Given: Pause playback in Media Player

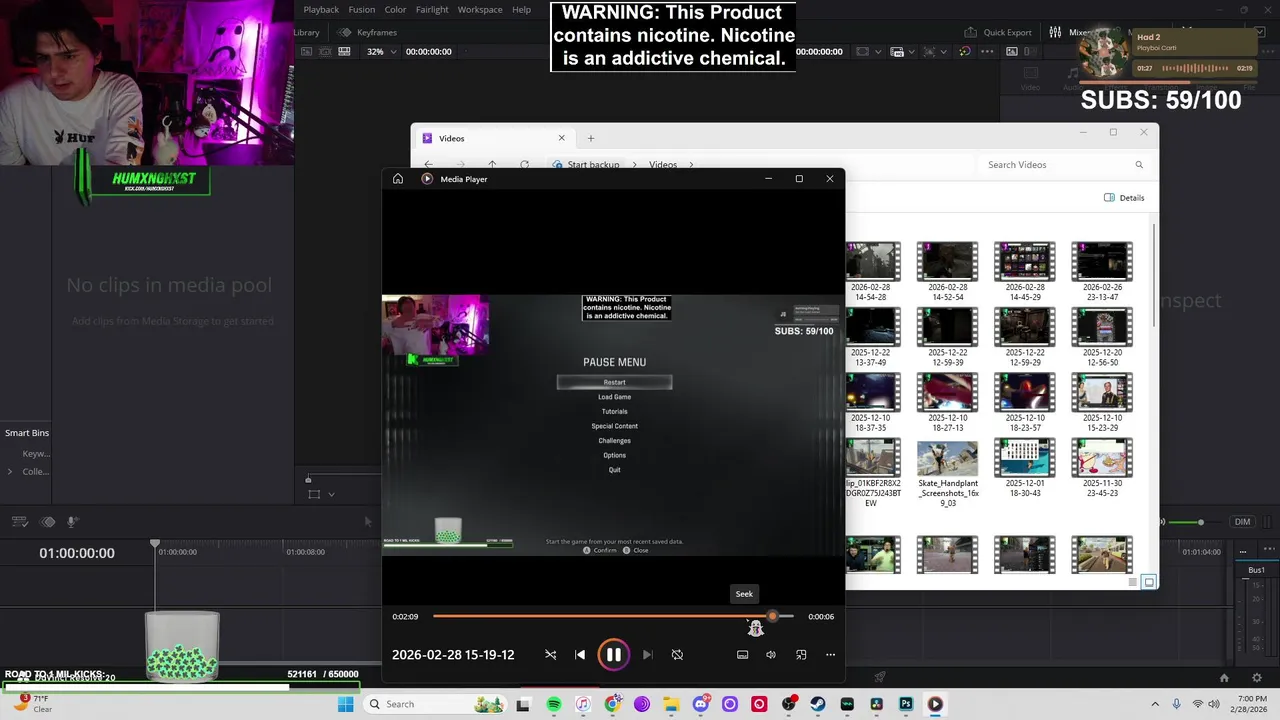Looking at the screenshot, I should (614, 655).
